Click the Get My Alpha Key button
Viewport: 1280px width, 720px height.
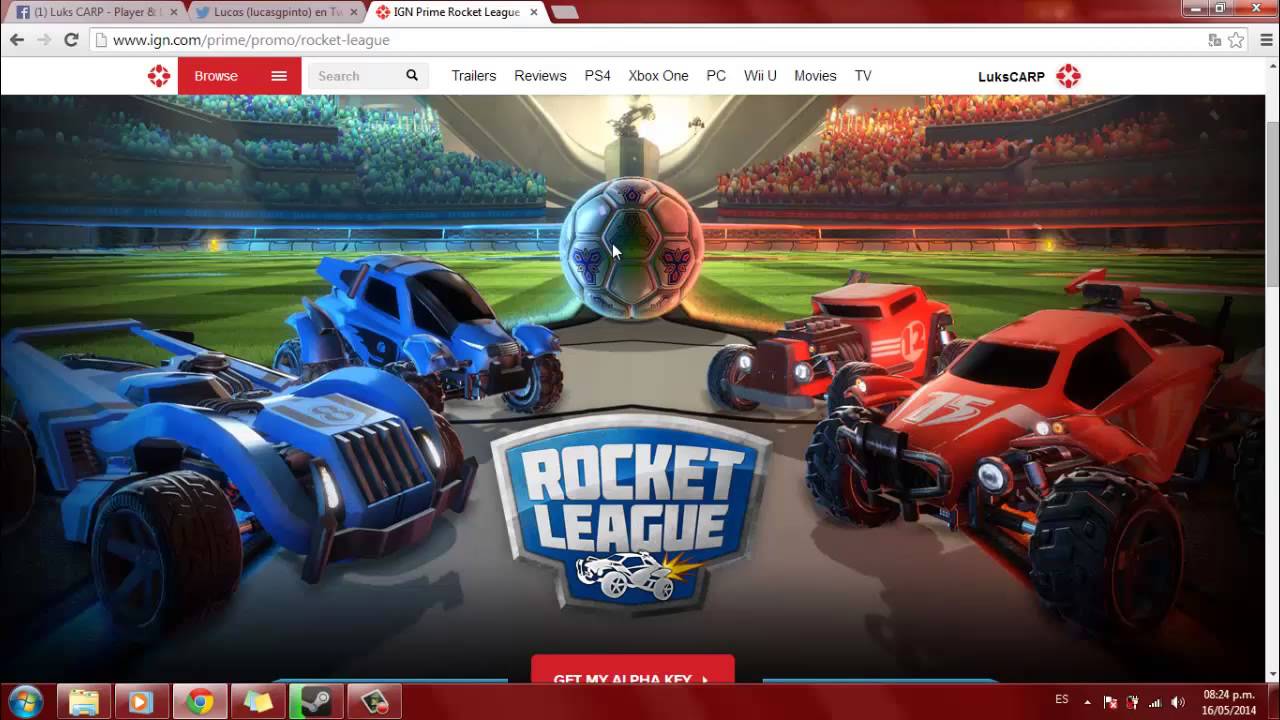click(632, 670)
